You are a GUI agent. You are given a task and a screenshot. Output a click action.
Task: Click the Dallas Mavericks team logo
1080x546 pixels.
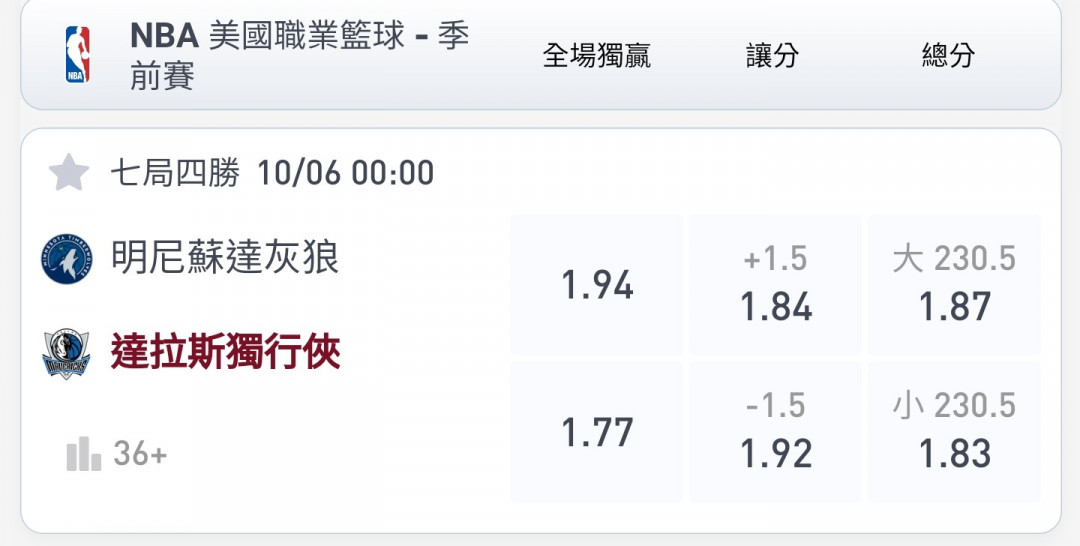(x=66, y=354)
